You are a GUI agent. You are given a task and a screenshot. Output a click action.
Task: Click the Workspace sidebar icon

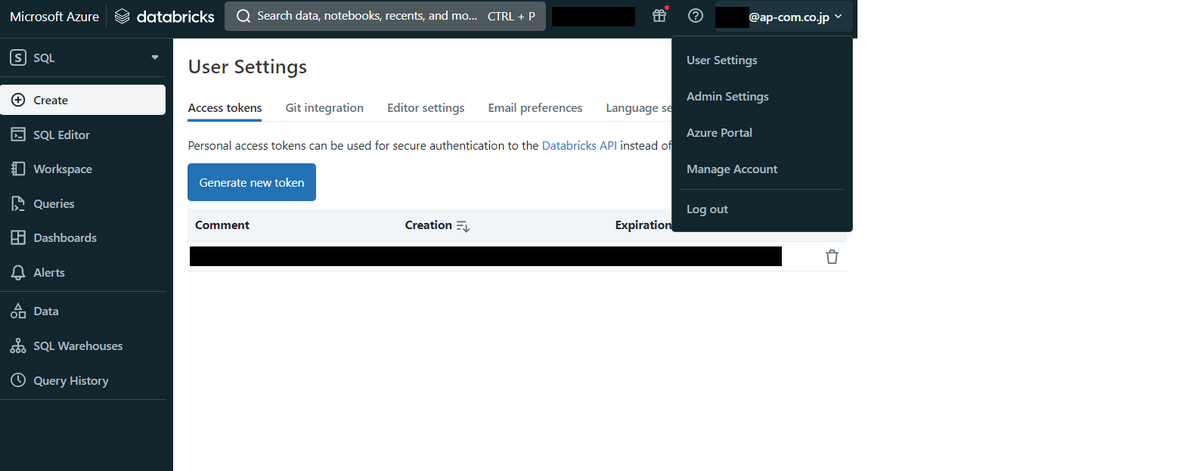(x=17, y=169)
